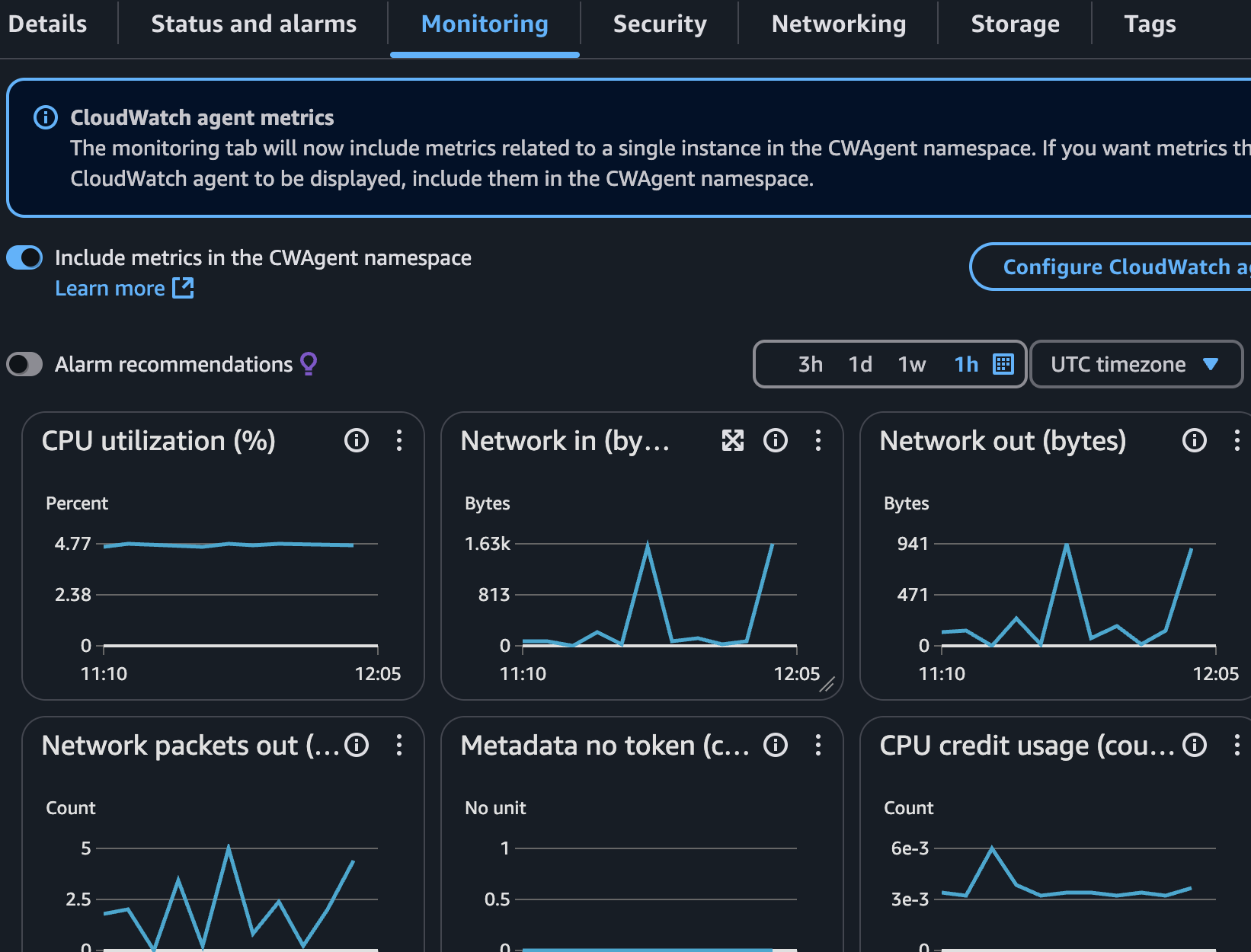Switch to the Details tab
Screen dimensions: 1251x952
pyautogui.click(x=47, y=24)
